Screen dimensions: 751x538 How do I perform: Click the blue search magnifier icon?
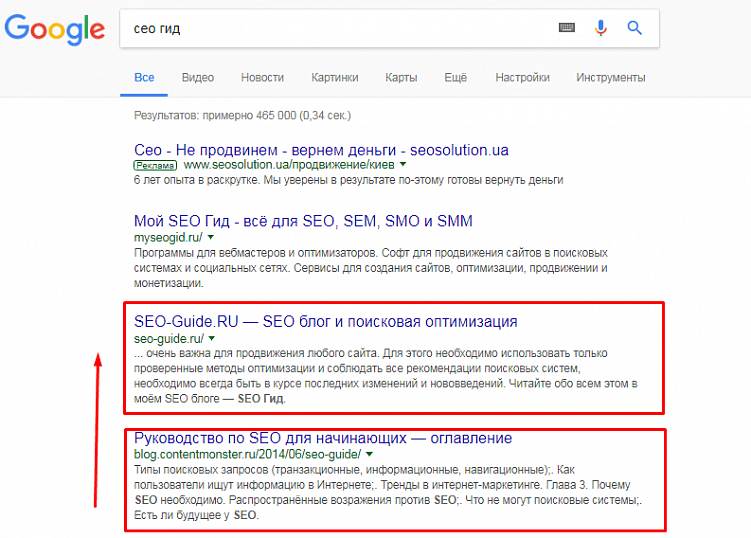(635, 28)
